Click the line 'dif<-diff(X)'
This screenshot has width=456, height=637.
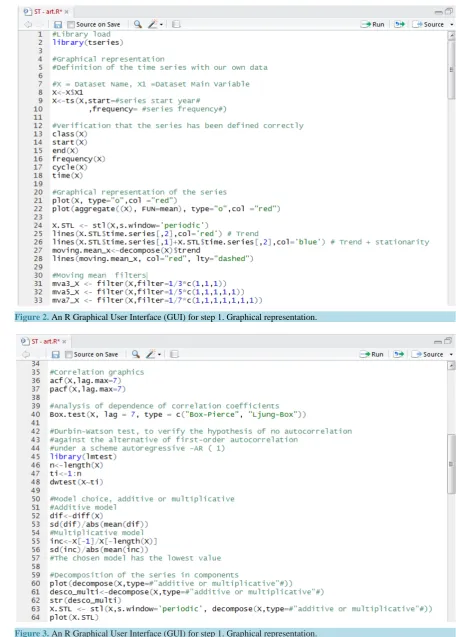[x=76, y=516]
